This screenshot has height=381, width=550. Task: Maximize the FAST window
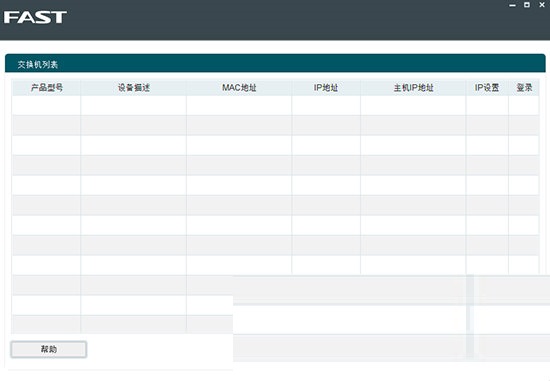click(527, 5)
